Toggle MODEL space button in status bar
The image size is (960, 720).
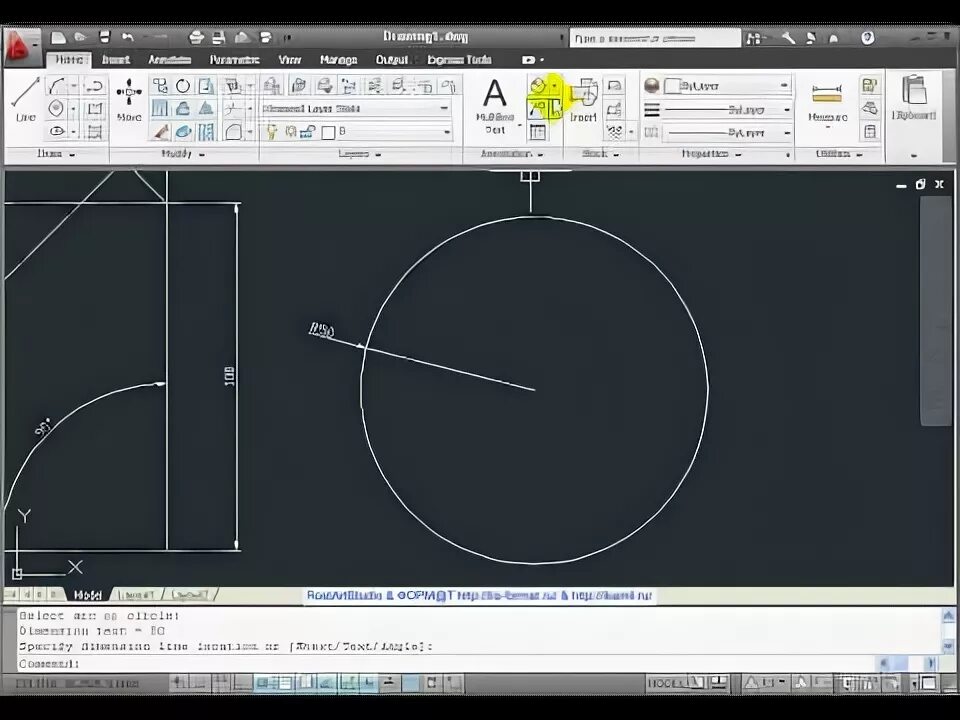click(x=665, y=683)
